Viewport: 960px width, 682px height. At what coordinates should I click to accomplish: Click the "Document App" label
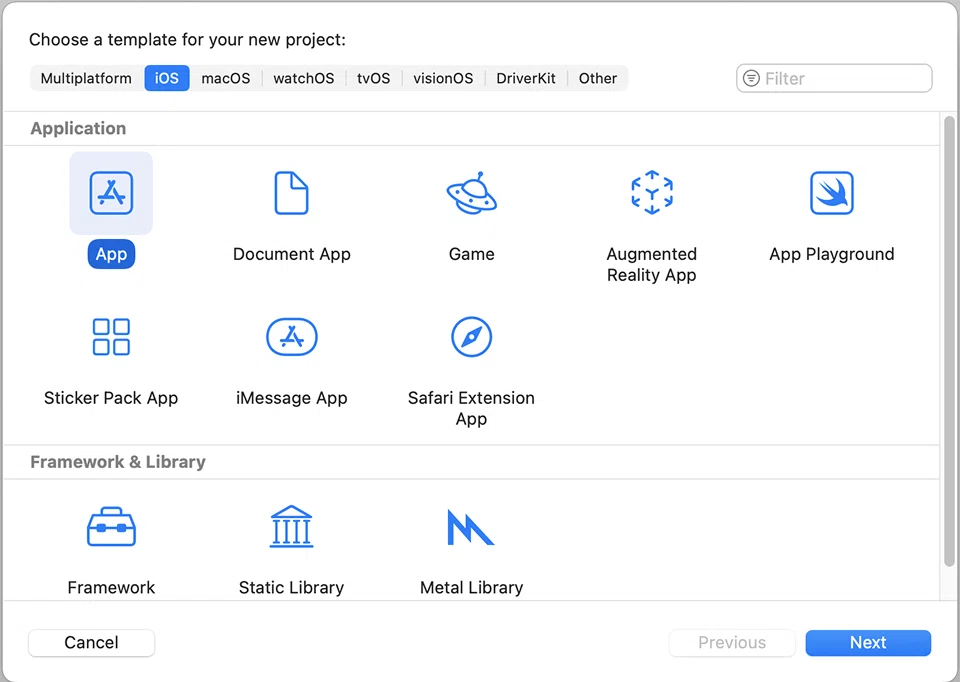(x=291, y=254)
